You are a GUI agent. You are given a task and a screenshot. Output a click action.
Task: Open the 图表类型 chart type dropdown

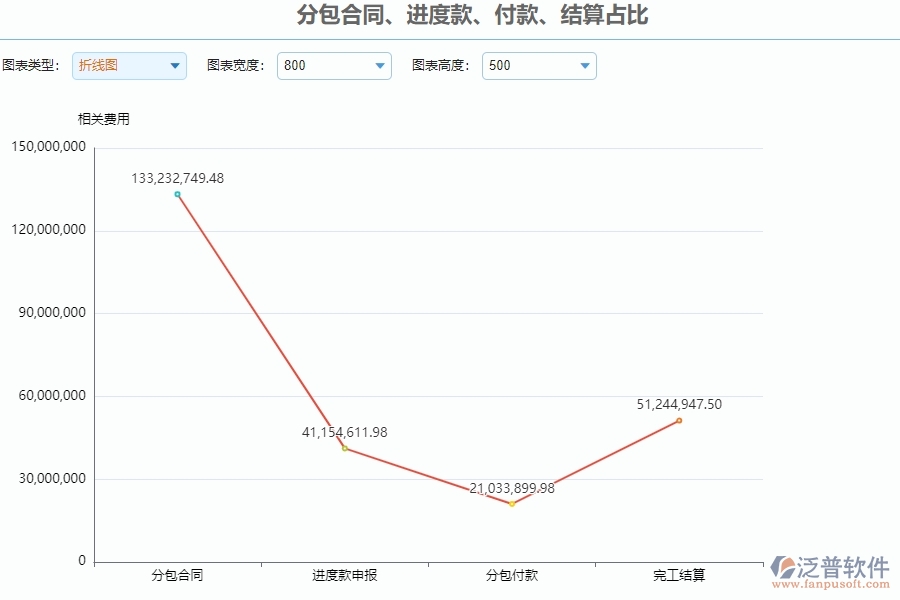(x=173, y=66)
